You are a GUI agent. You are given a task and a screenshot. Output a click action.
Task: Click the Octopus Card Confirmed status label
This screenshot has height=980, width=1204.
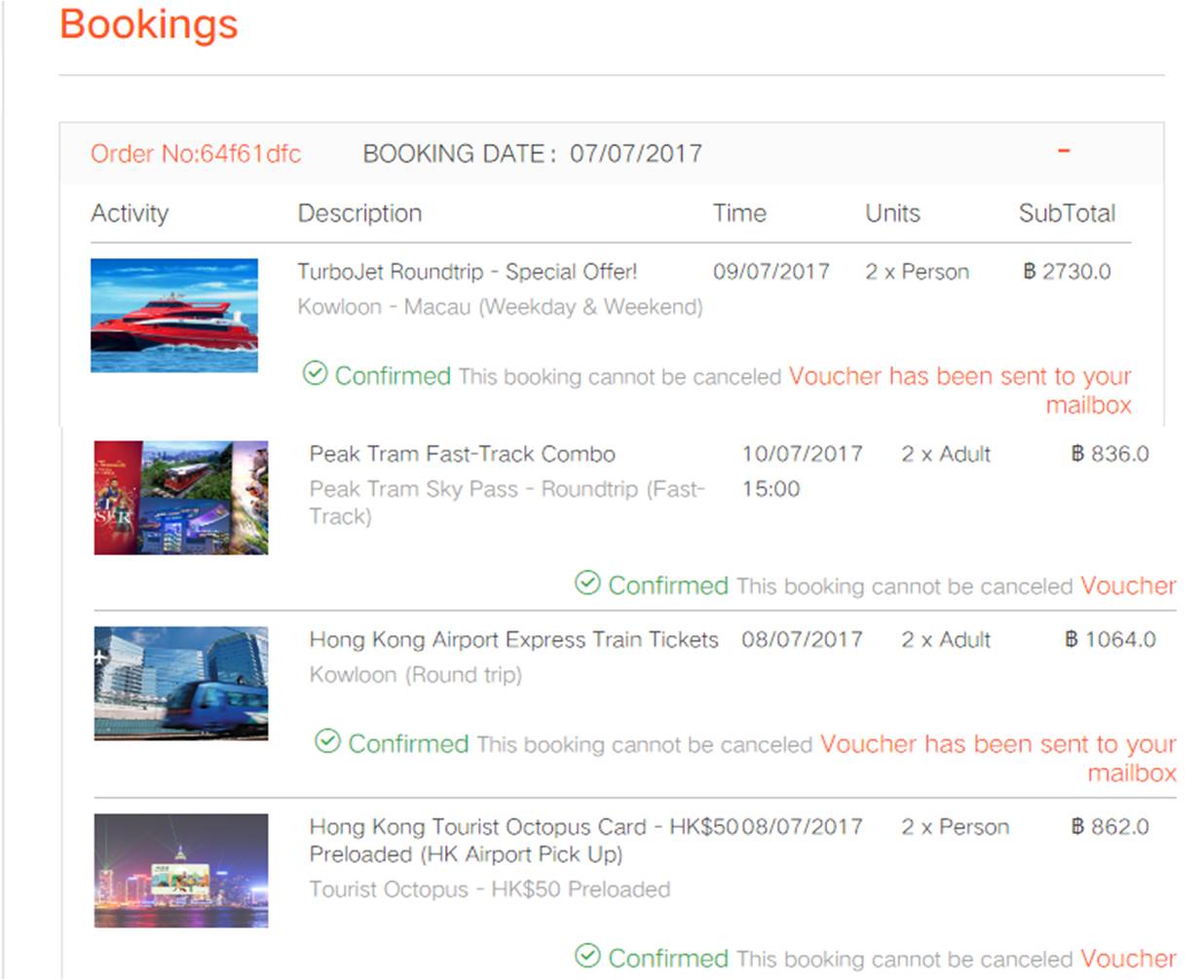tap(668, 959)
